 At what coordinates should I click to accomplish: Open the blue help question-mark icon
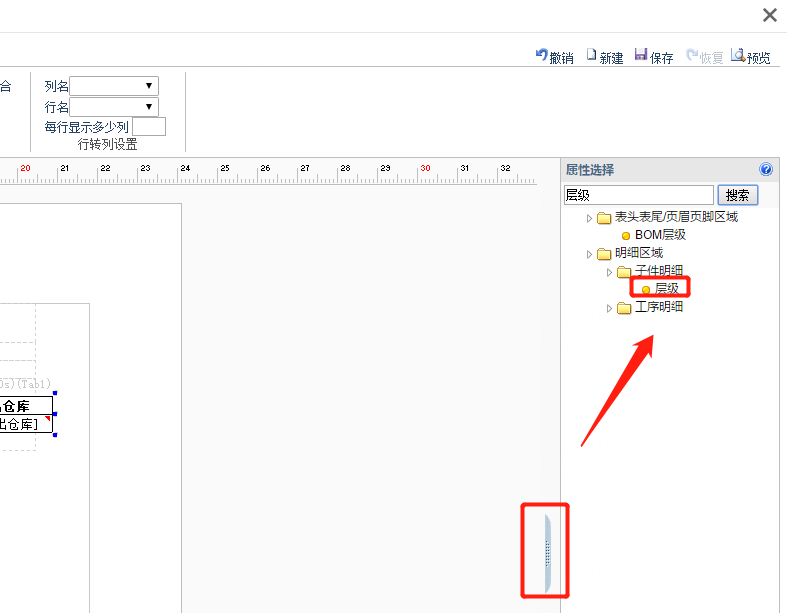pyautogui.click(x=766, y=169)
